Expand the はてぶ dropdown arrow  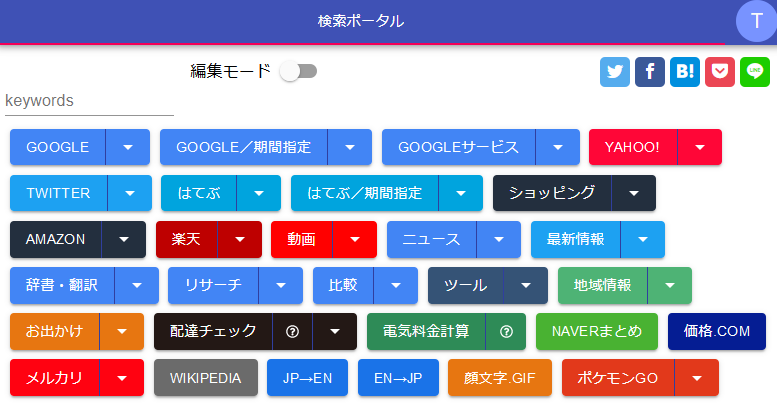(259, 193)
